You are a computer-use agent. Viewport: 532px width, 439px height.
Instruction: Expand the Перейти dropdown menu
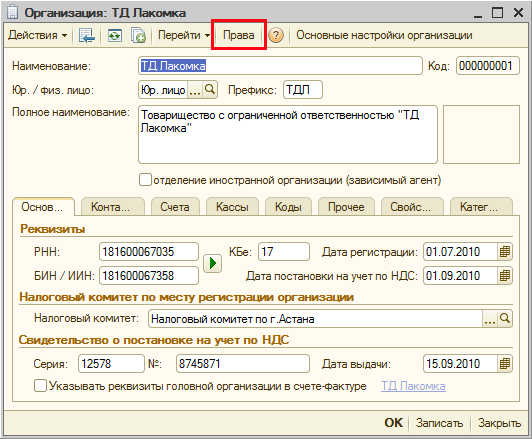click(x=184, y=35)
